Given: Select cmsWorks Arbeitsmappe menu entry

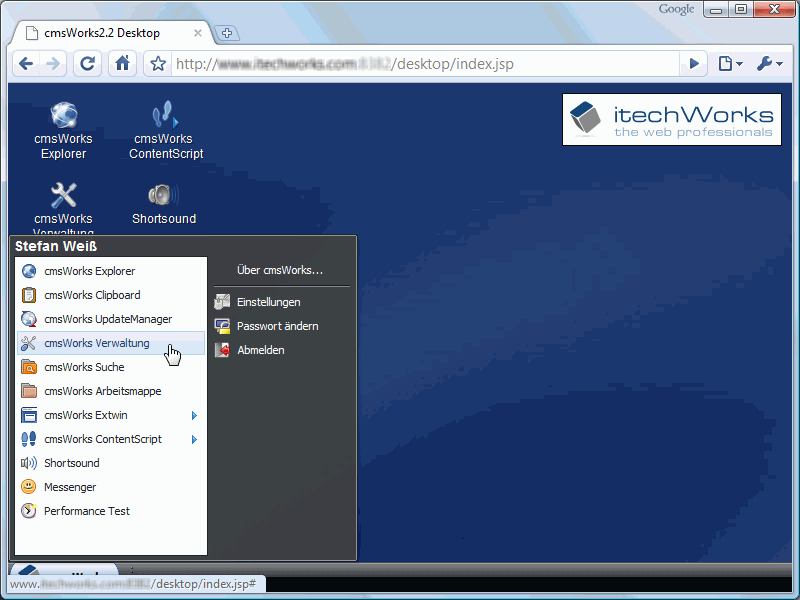Looking at the screenshot, I should pyautogui.click(x=111, y=391).
